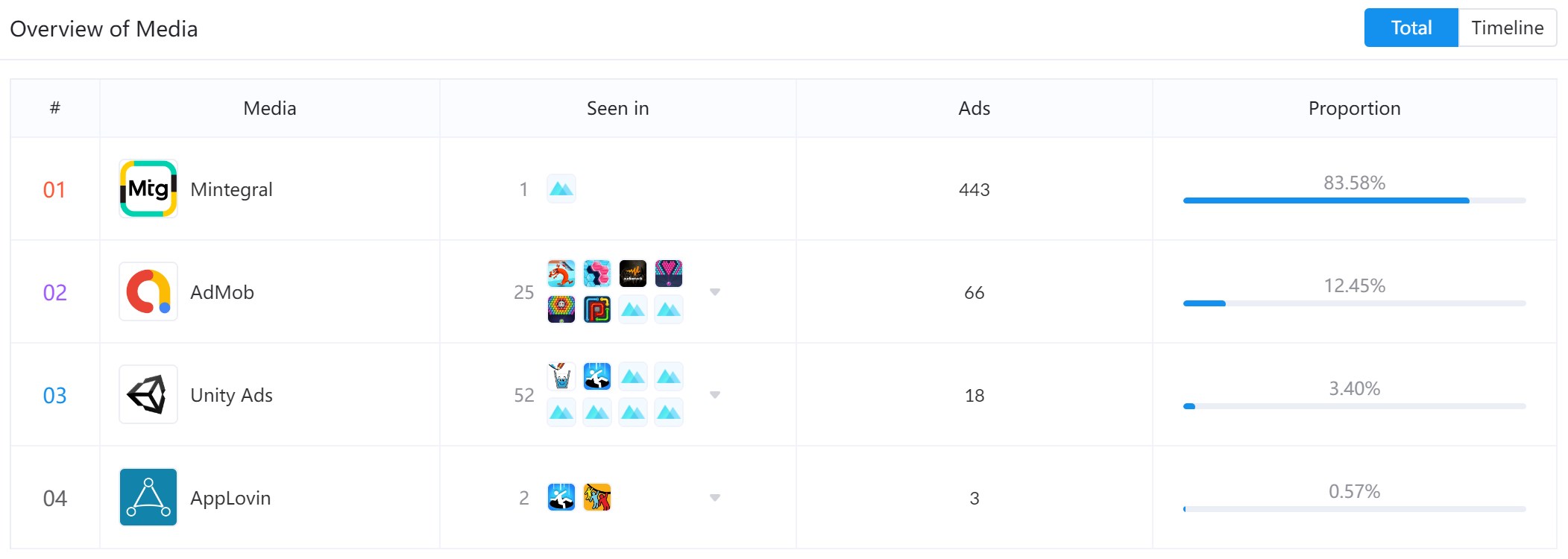Click the Unity Ads logo icon

[148, 394]
